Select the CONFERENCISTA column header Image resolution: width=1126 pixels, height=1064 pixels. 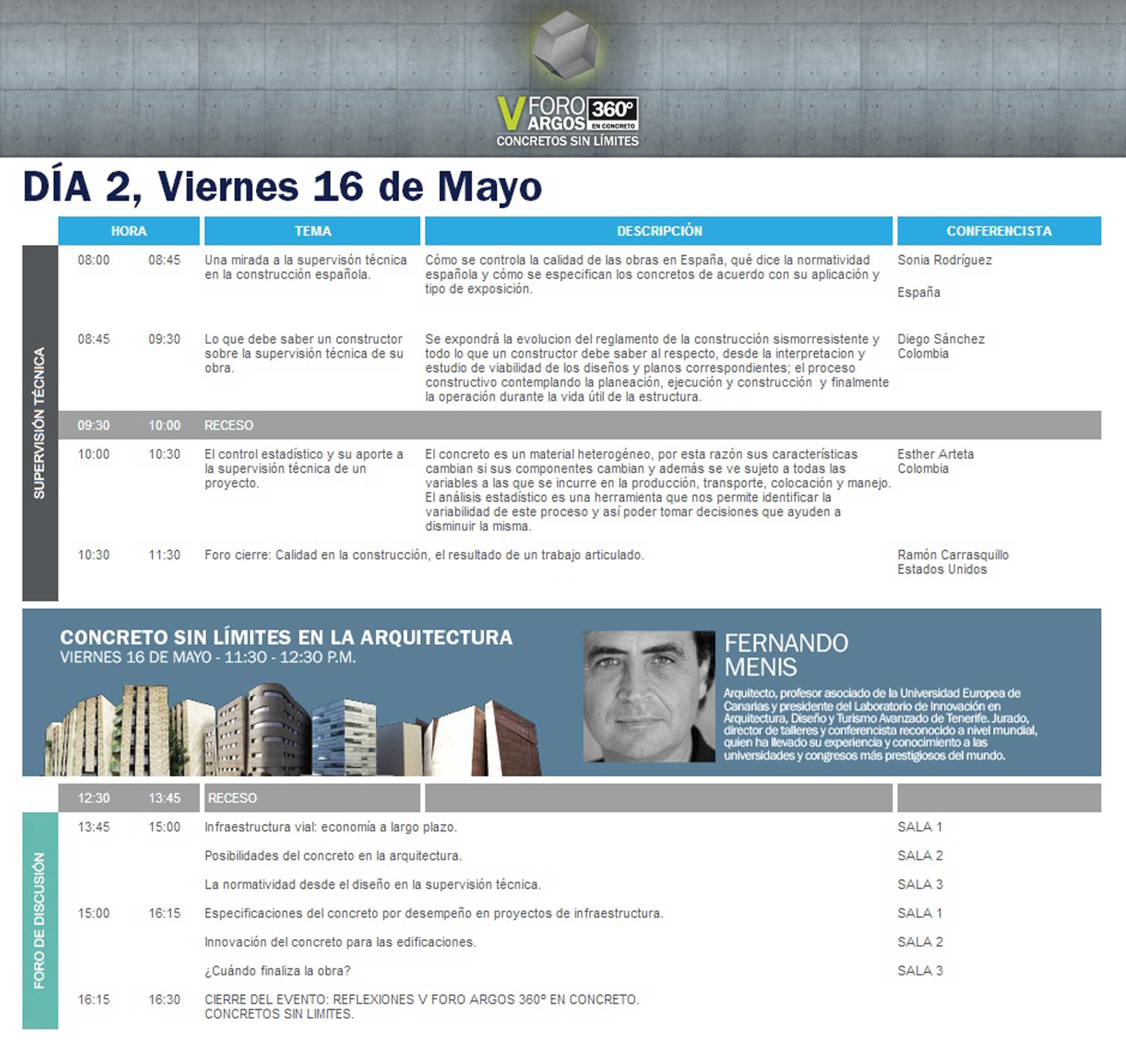[x=999, y=231]
